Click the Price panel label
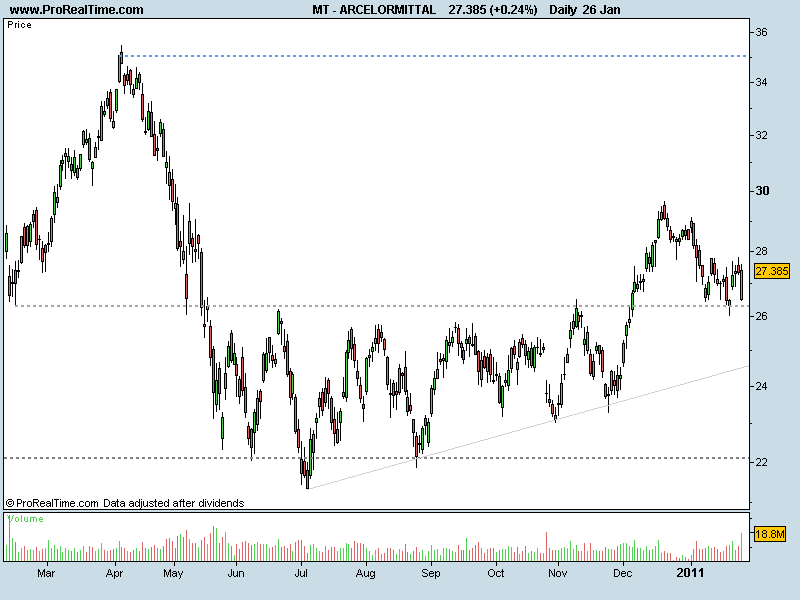 (x=19, y=24)
